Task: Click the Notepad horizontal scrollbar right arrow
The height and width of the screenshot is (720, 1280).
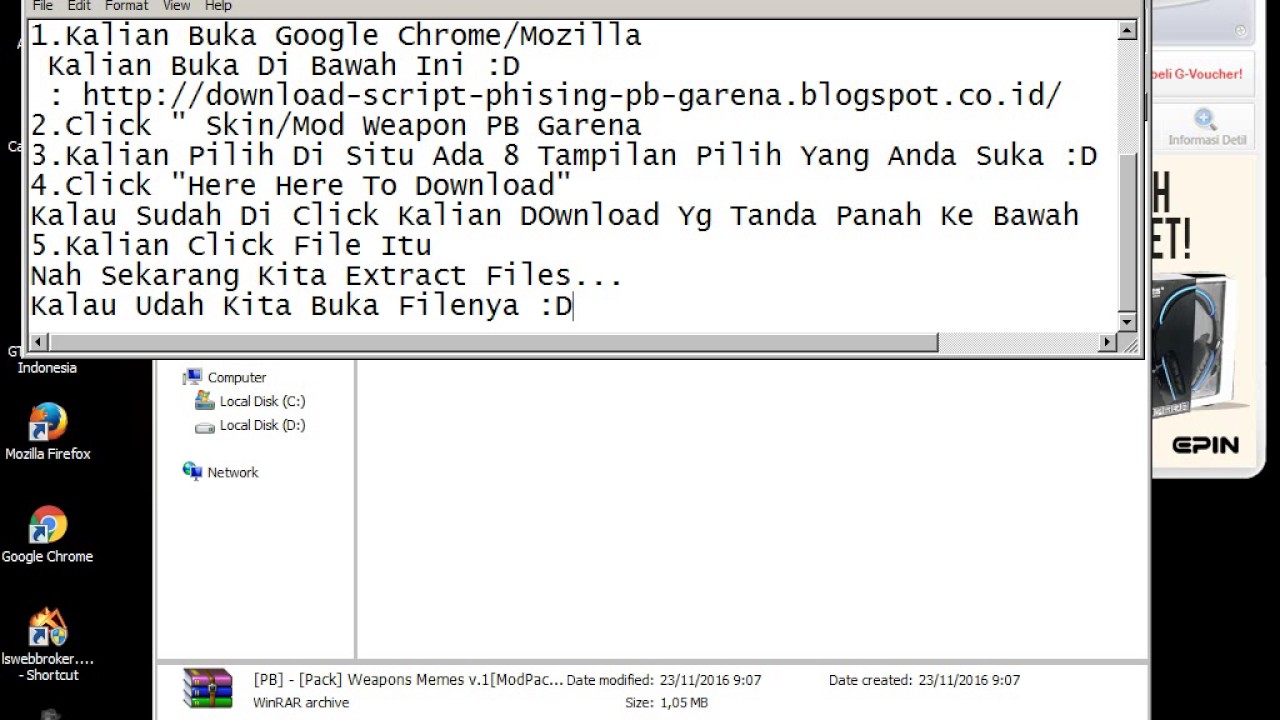Action: (1108, 342)
